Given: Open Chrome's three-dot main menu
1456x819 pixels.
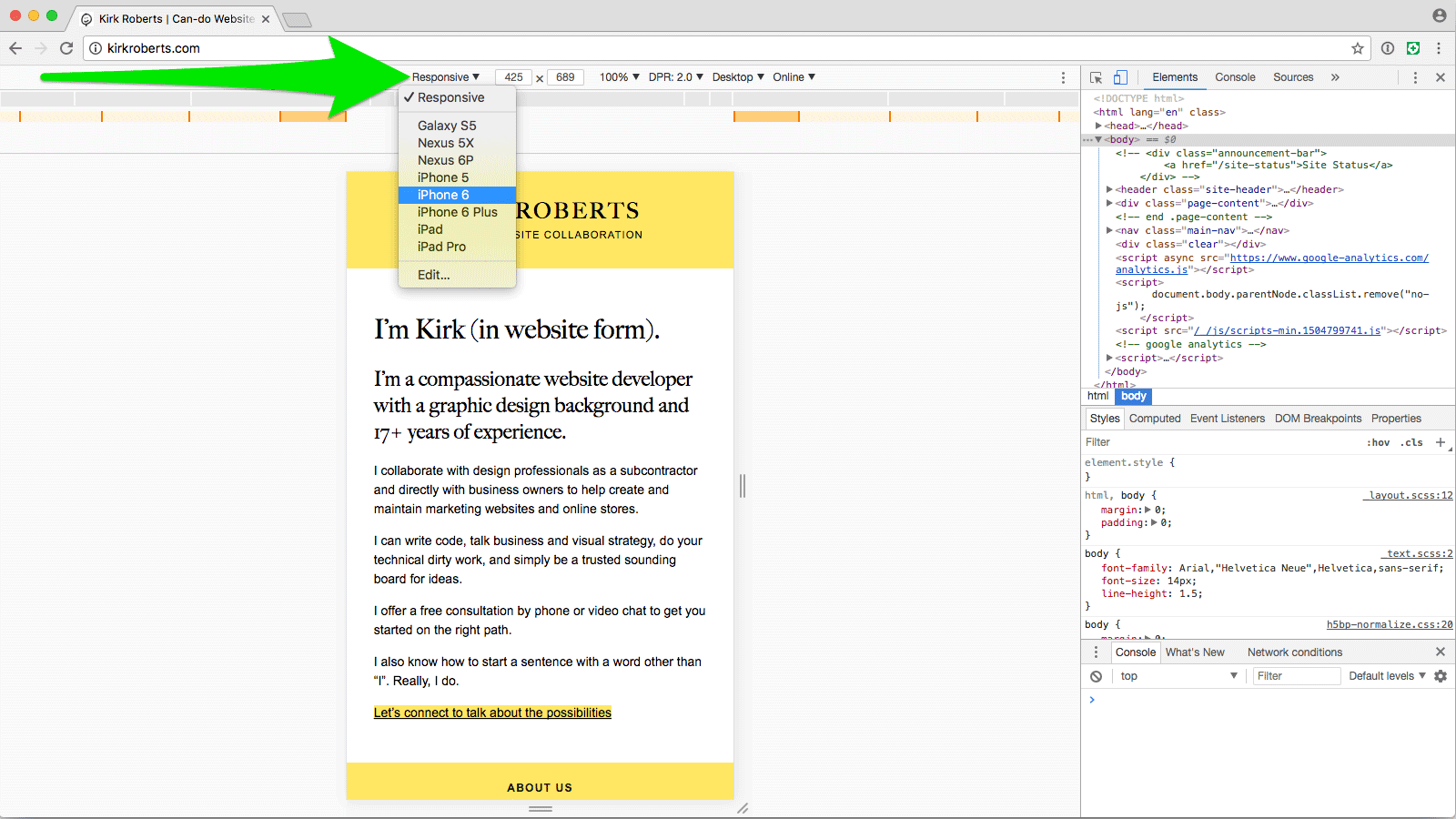Looking at the screenshot, I should [1439, 48].
